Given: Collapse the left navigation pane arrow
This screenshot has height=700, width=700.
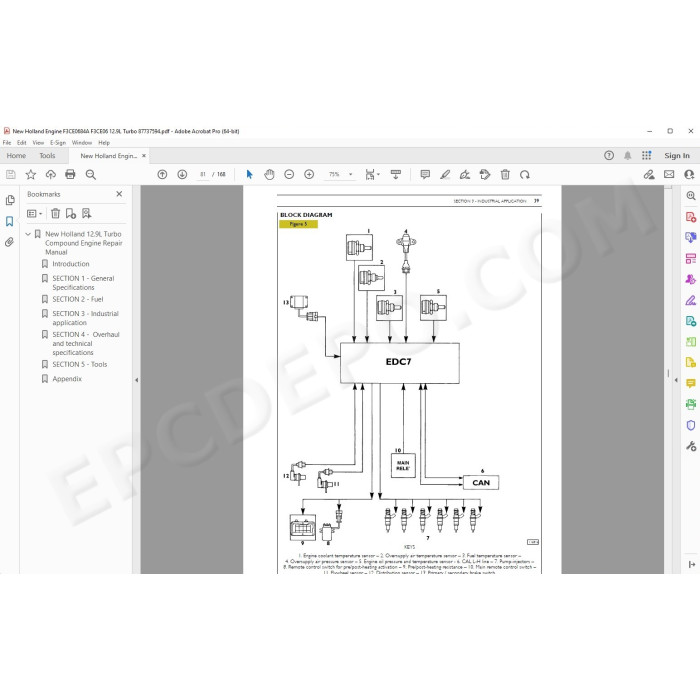Looking at the screenshot, I should (137, 380).
